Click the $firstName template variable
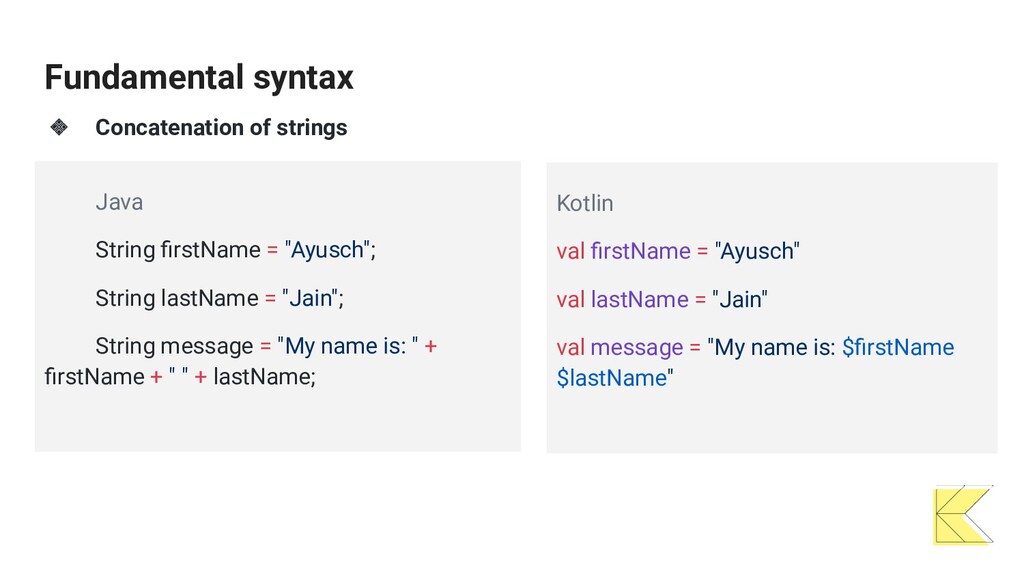Viewport: 1024px width, 576px height. 898,347
